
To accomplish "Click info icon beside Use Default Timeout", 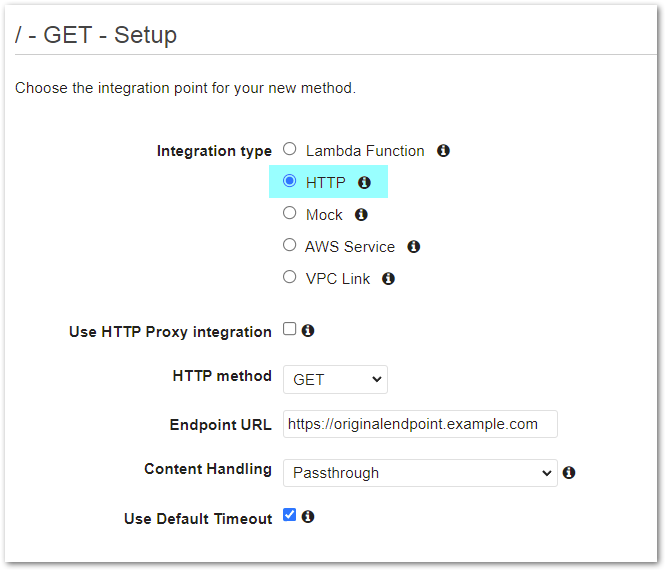I will click(x=308, y=517).
